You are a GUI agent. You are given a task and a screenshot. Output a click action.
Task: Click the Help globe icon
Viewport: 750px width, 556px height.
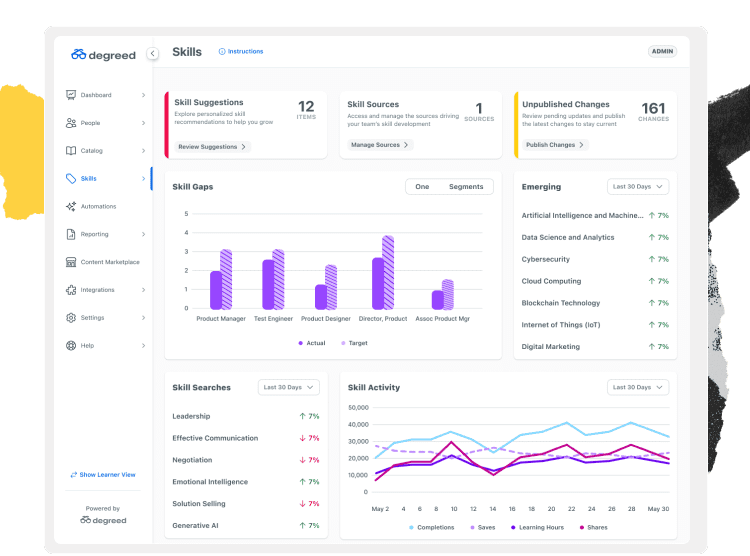point(71,346)
